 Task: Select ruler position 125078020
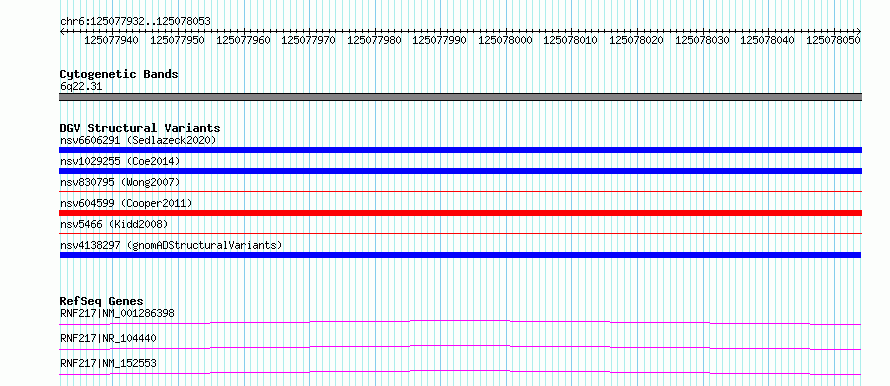pyautogui.click(x=636, y=40)
